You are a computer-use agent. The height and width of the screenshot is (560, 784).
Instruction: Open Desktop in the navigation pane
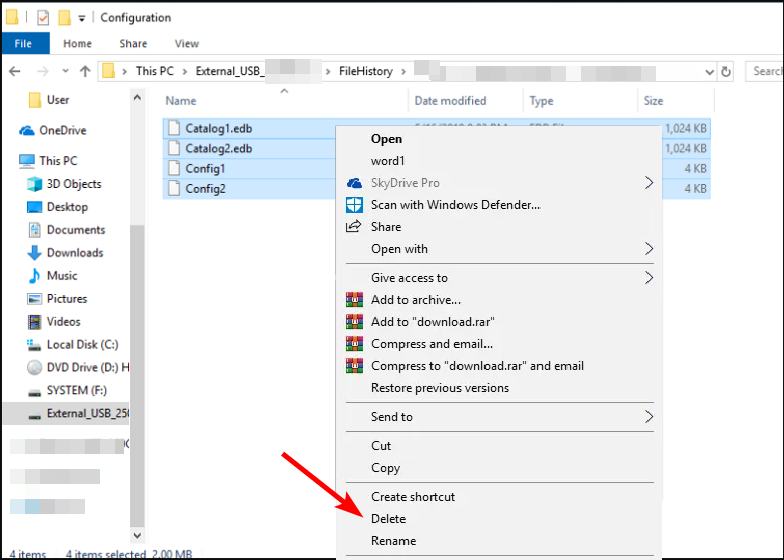58,206
